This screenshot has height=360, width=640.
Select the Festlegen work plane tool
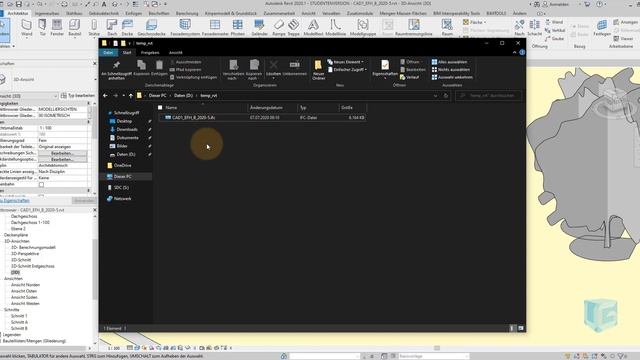pos(602,28)
